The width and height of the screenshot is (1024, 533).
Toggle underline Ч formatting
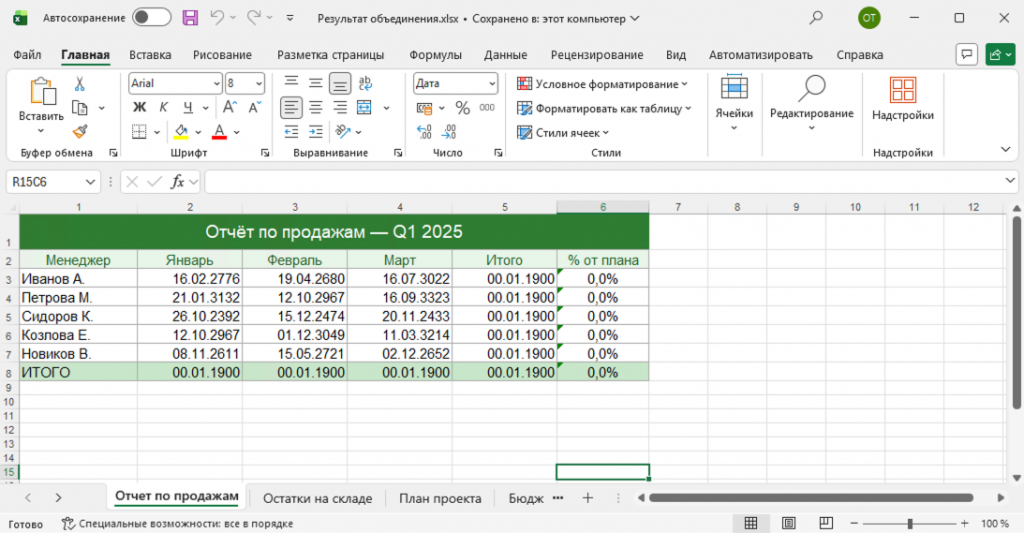[188, 108]
